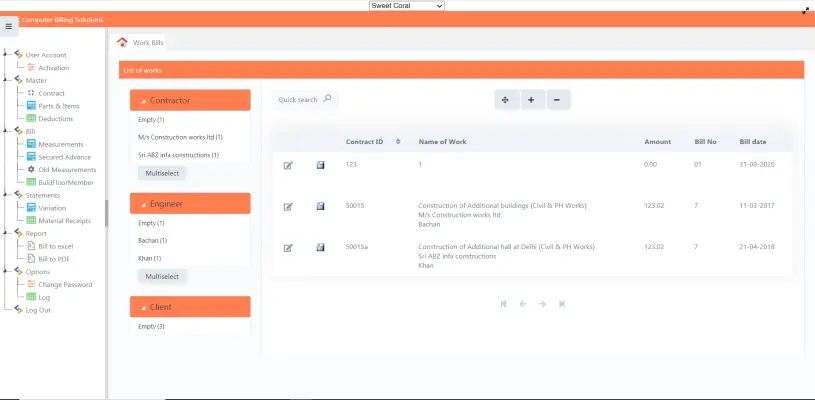
Task: Click the Quick search field
Action: [305, 99]
